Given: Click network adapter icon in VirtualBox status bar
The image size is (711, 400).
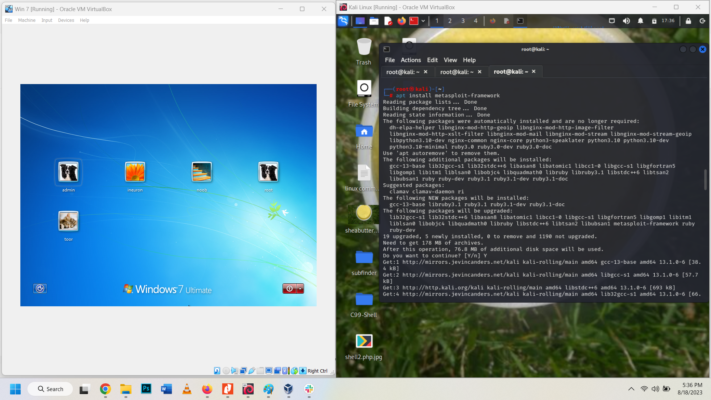Looking at the screenshot, I should pos(243,371).
